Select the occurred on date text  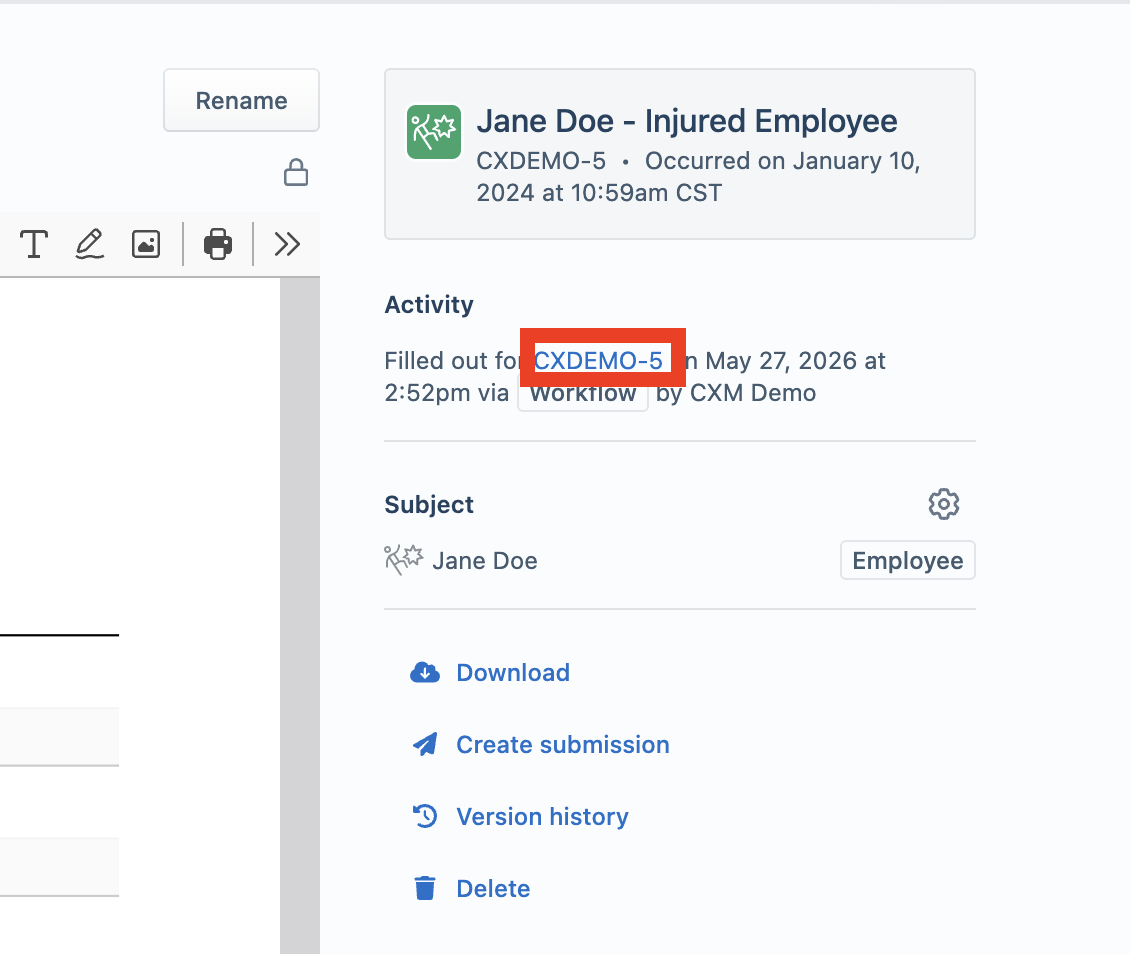pyautogui.click(x=698, y=177)
